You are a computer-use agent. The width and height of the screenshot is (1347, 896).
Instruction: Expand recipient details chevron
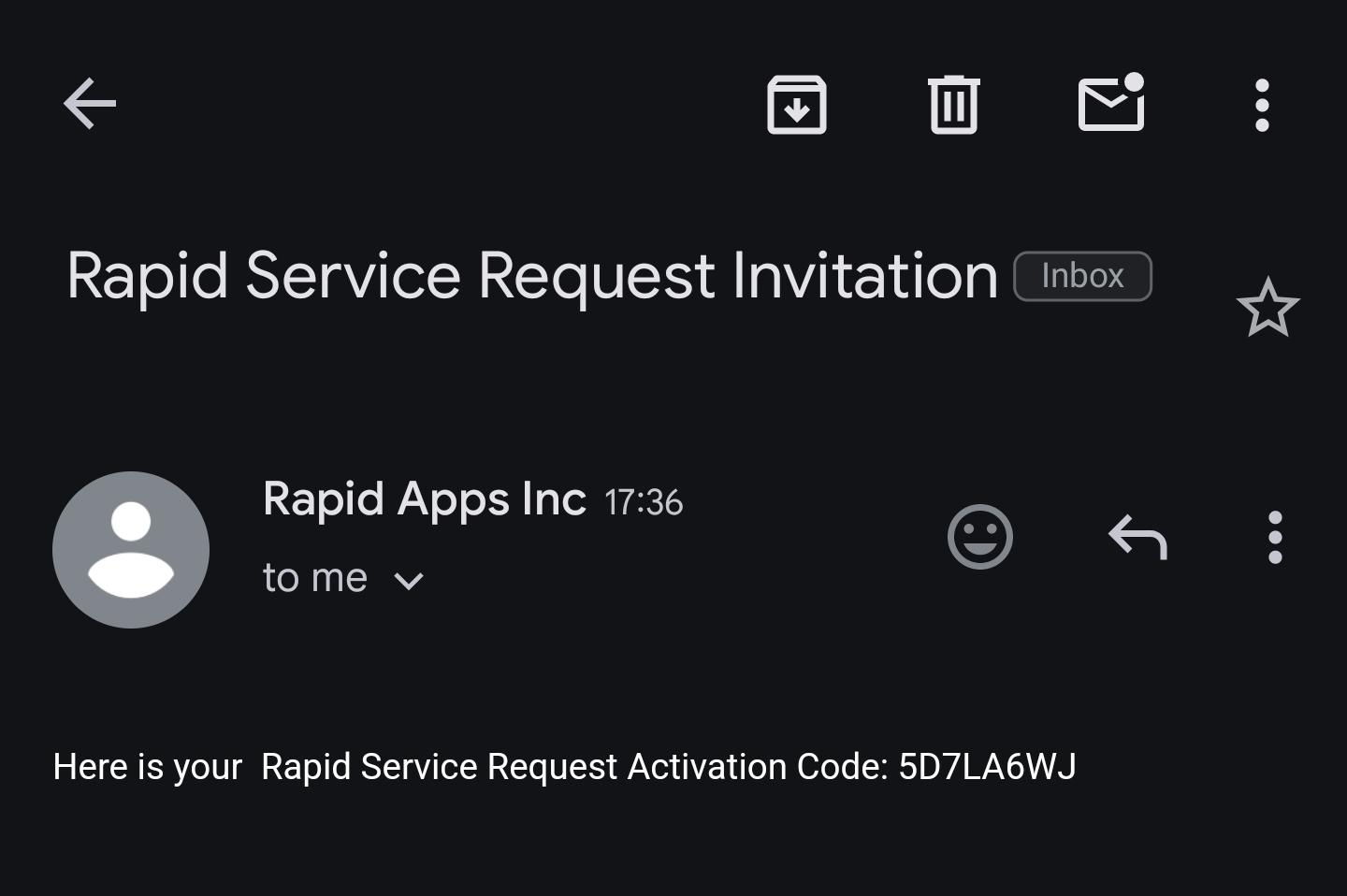coord(409,581)
